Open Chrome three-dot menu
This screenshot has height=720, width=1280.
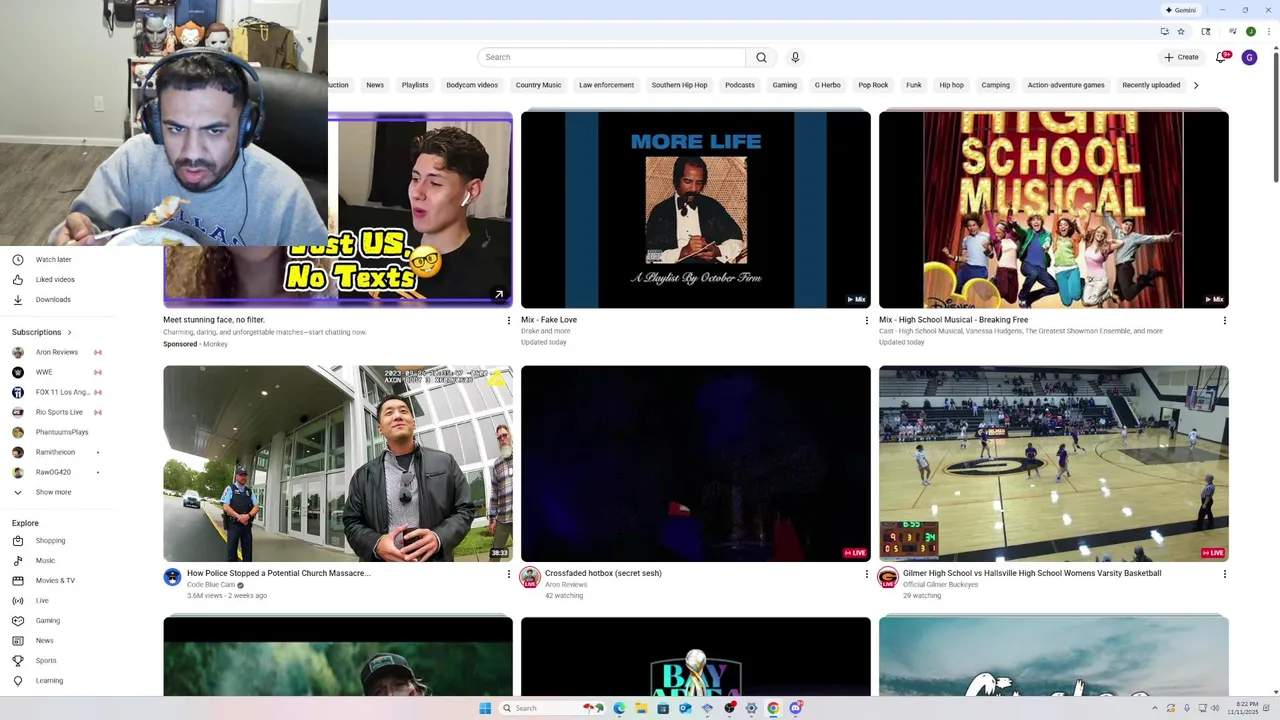point(1269,31)
